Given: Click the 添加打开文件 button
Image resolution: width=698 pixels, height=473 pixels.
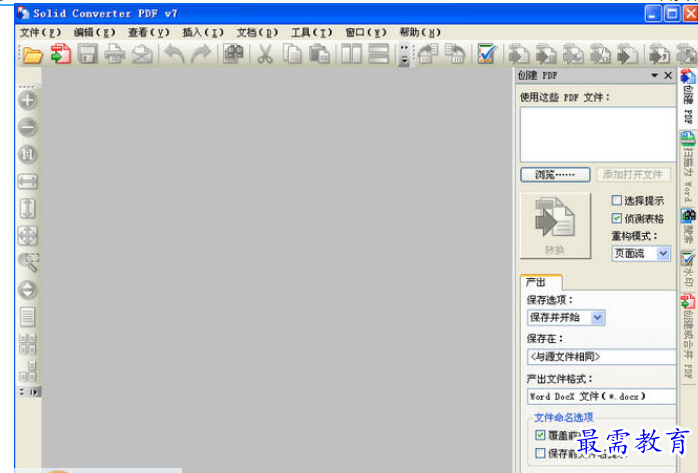Looking at the screenshot, I should [633, 174].
